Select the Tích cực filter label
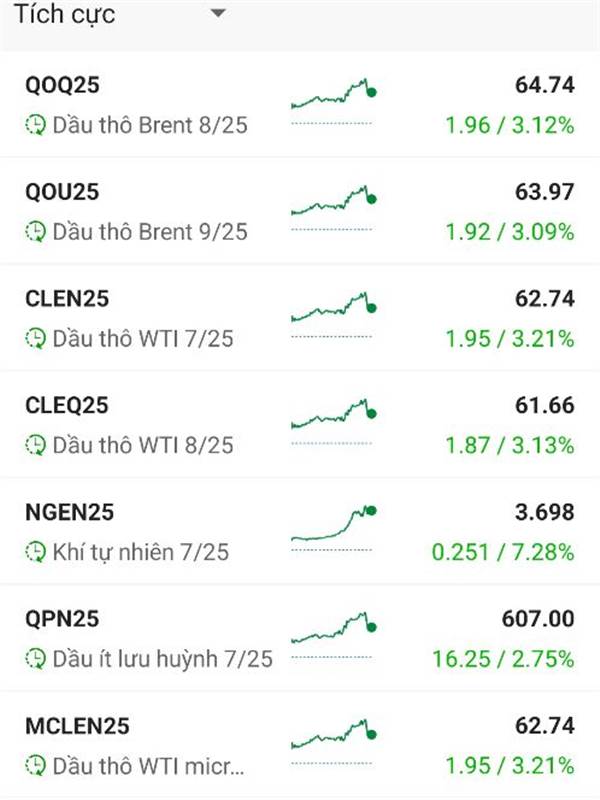The height and width of the screenshot is (800, 600). pyautogui.click(x=64, y=14)
